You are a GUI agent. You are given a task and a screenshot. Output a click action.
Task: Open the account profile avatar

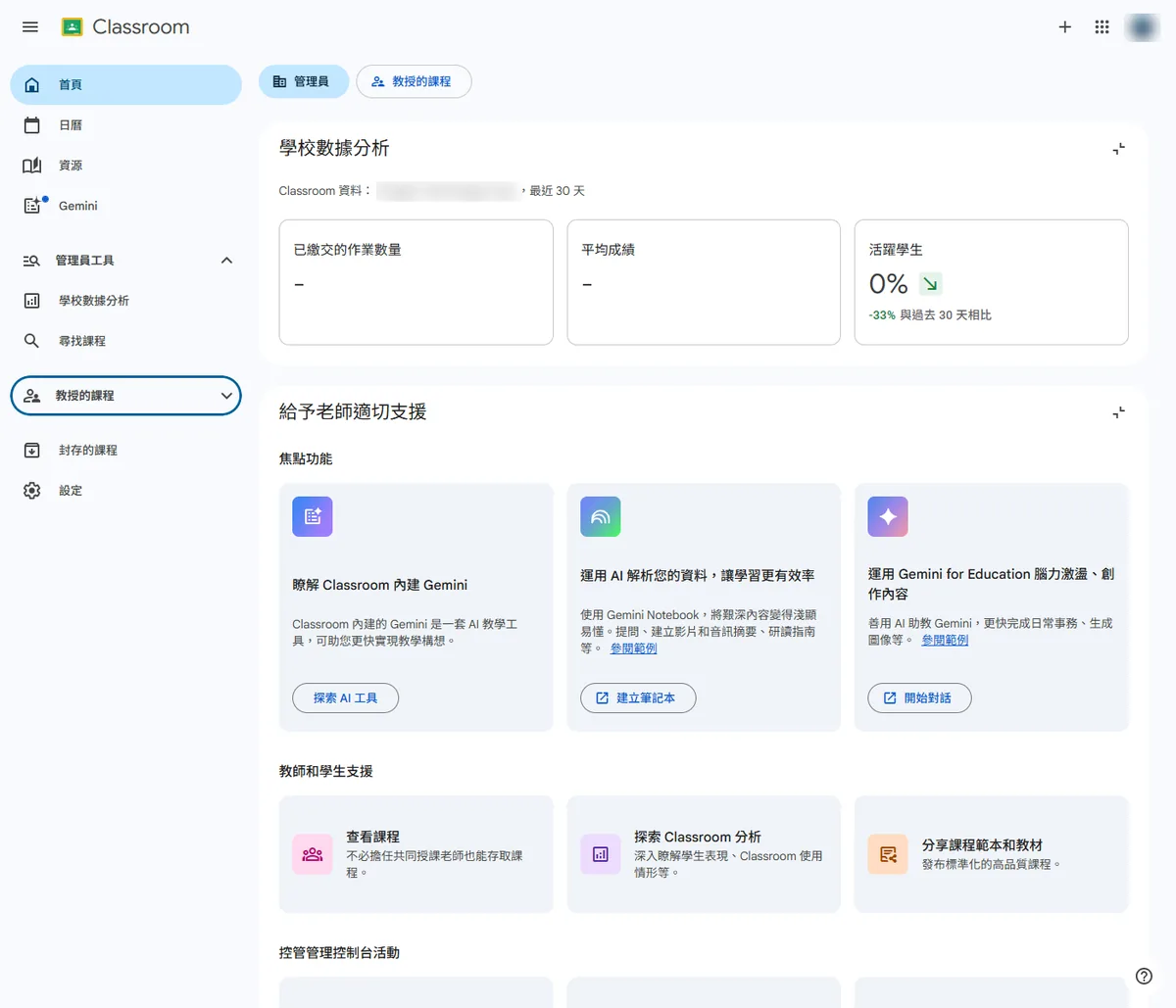[1142, 27]
